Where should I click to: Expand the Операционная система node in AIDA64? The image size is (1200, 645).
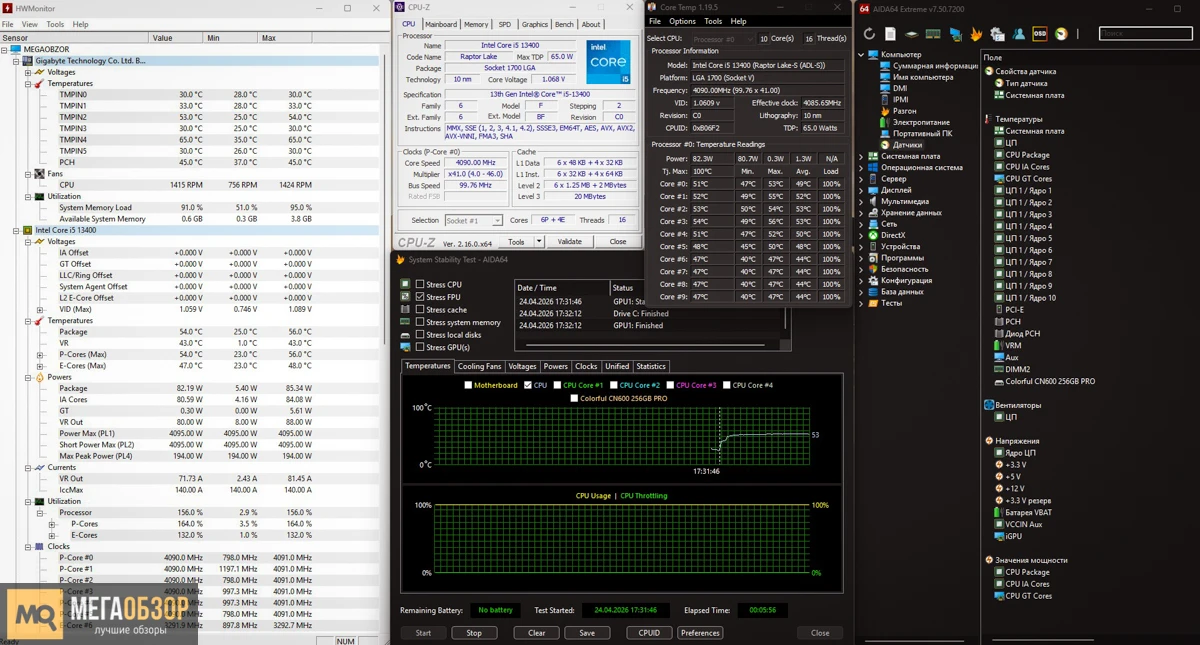point(861,168)
